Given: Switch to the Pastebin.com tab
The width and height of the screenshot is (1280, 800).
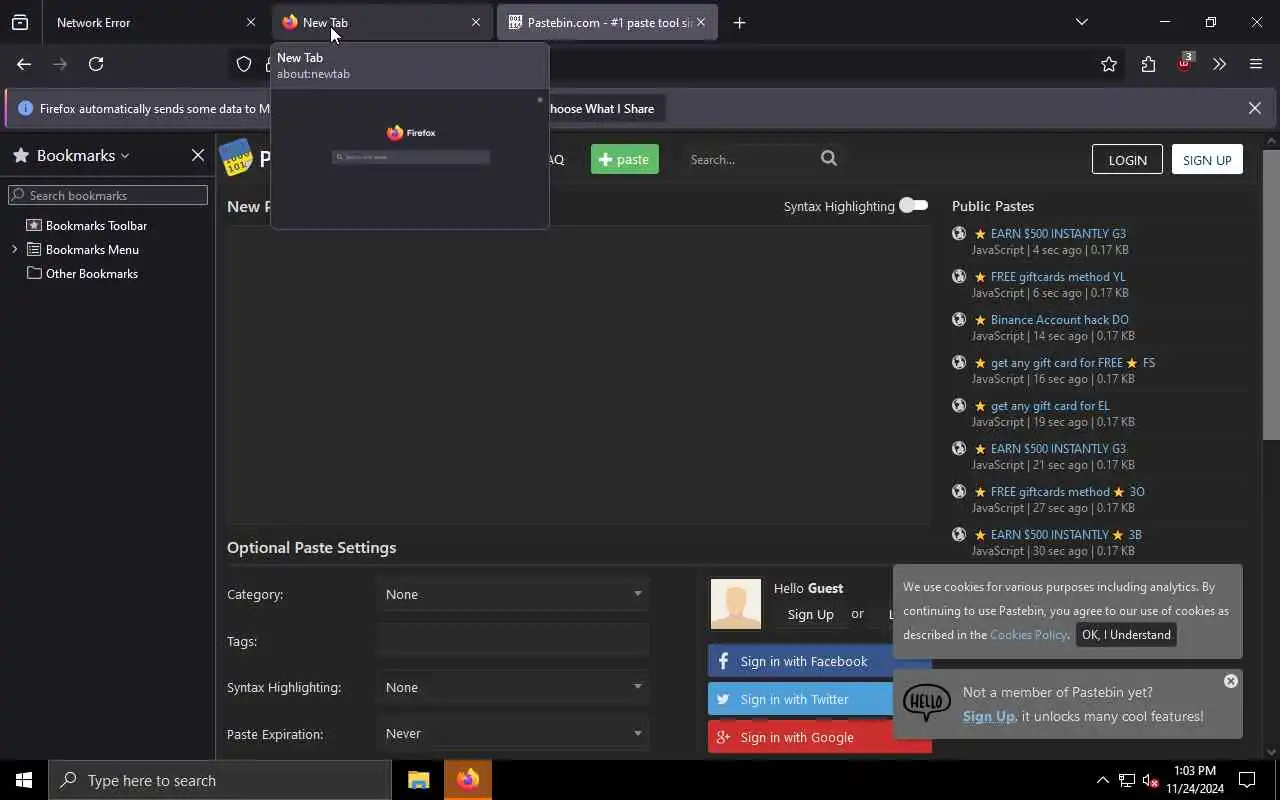Looking at the screenshot, I should point(608,22).
